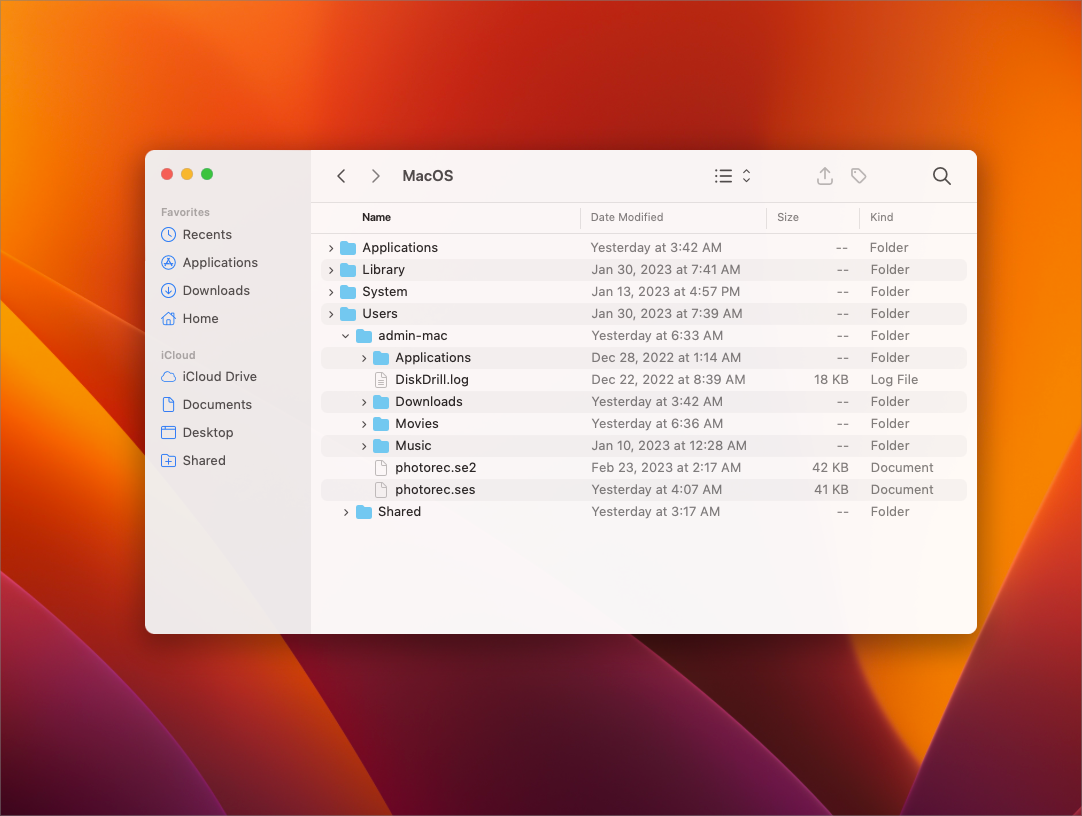Expand the Library folder

(331, 270)
